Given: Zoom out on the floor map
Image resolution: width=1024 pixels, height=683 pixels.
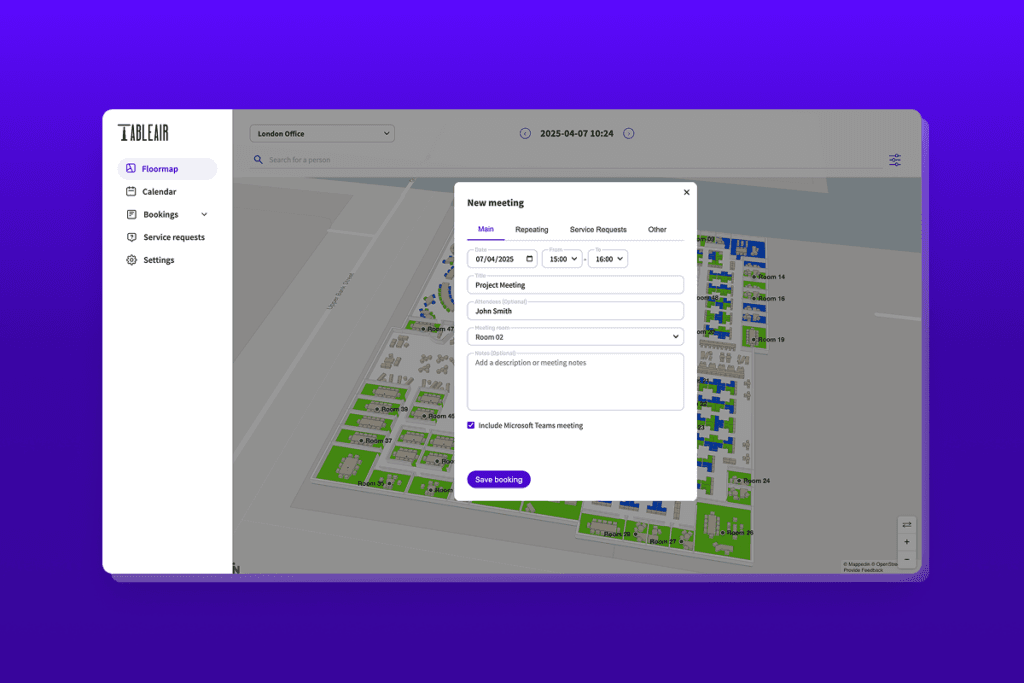Looking at the screenshot, I should (x=907, y=558).
